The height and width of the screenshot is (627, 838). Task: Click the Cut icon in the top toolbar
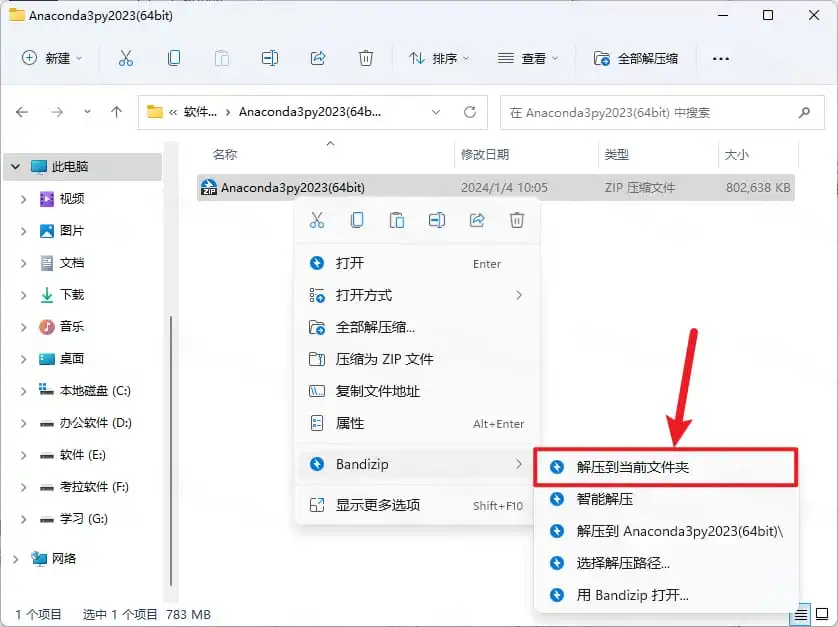(126, 58)
